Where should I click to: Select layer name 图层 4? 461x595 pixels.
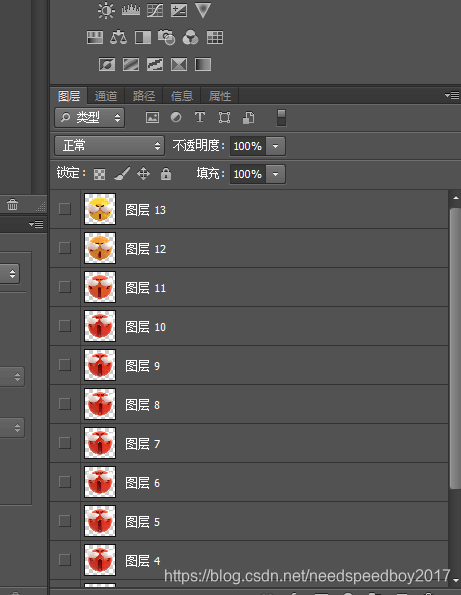click(143, 561)
